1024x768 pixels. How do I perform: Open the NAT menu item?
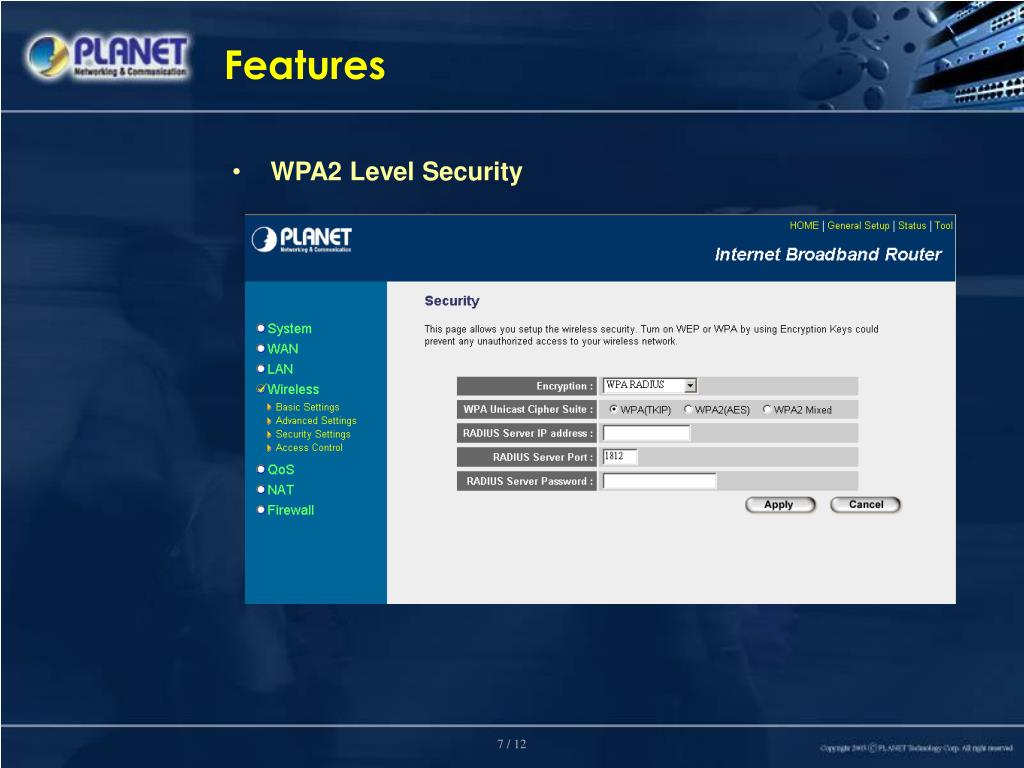click(280, 490)
